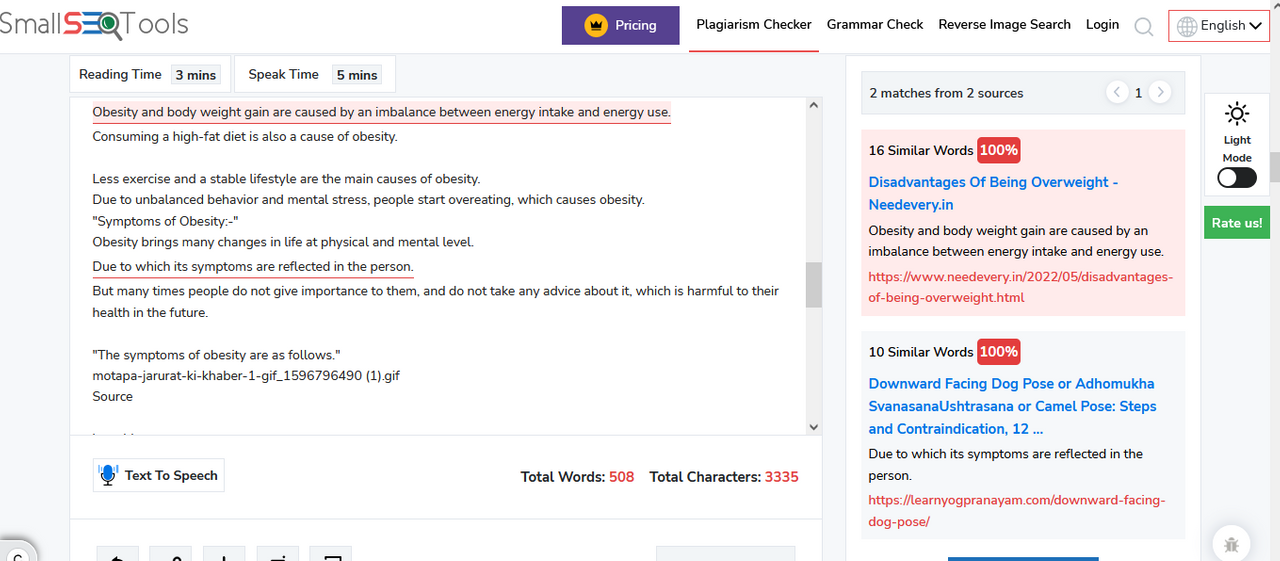Open the needevery.in source URL
The height and width of the screenshot is (561, 1280).
[x=1020, y=287]
